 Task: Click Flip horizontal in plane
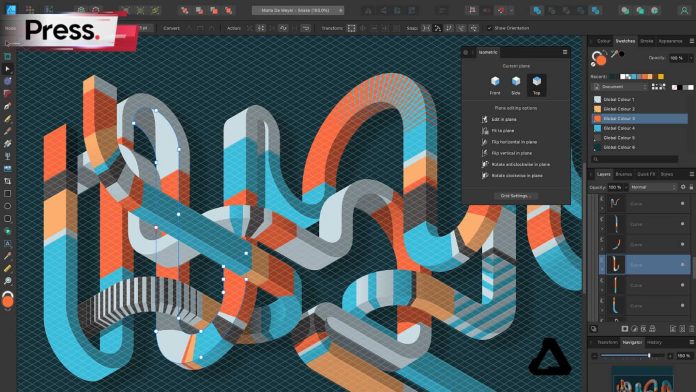(509, 142)
